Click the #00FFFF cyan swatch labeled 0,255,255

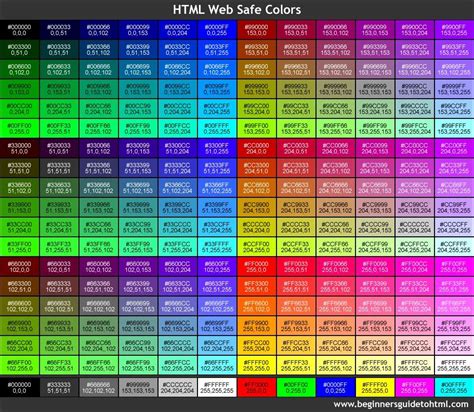[x=217, y=129]
